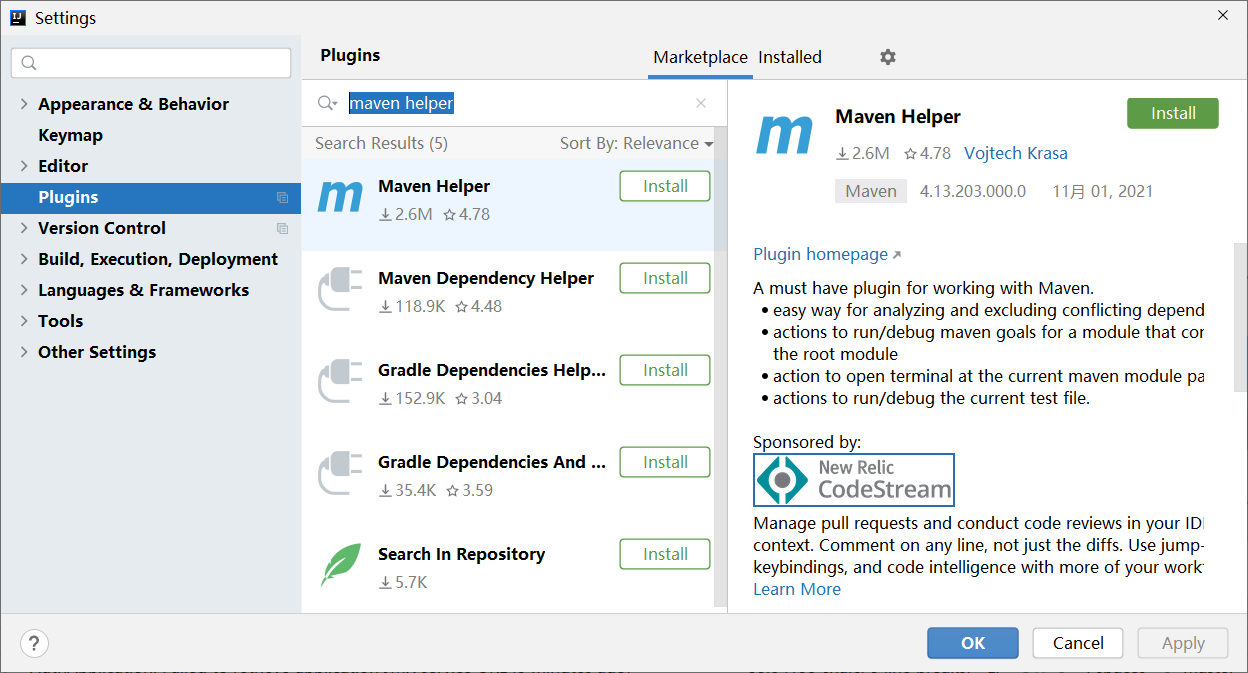This screenshot has height=673, width=1248.
Task: Focus the settings search field in the sidebar
Action: 151,63
